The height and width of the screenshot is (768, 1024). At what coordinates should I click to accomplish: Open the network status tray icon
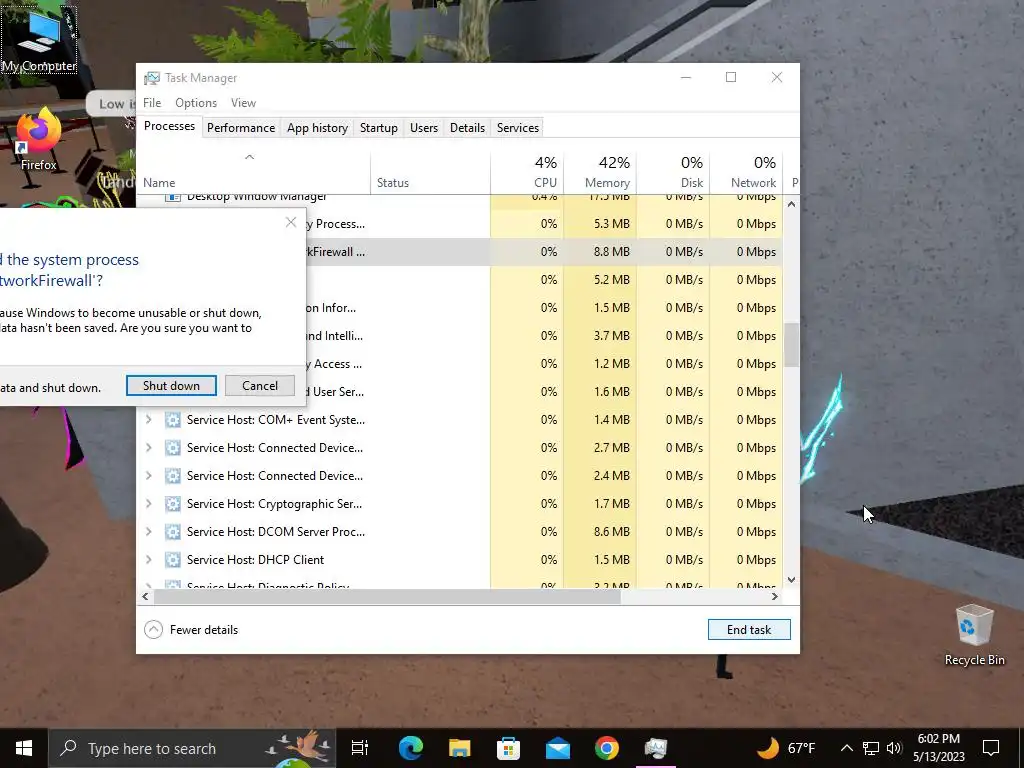click(x=871, y=748)
